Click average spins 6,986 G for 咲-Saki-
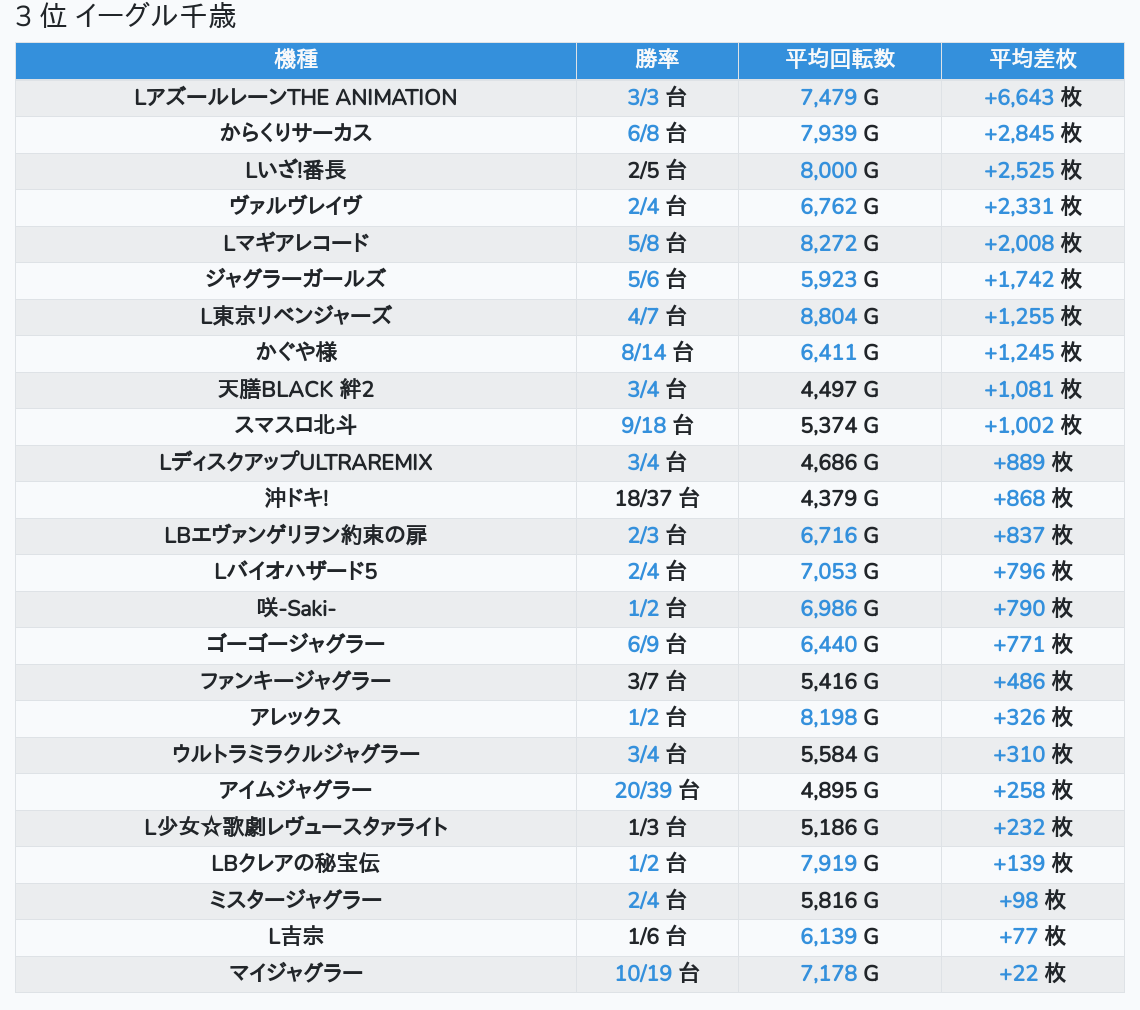The width and height of the screenshot is (1140, 1010). pos(840,608)
